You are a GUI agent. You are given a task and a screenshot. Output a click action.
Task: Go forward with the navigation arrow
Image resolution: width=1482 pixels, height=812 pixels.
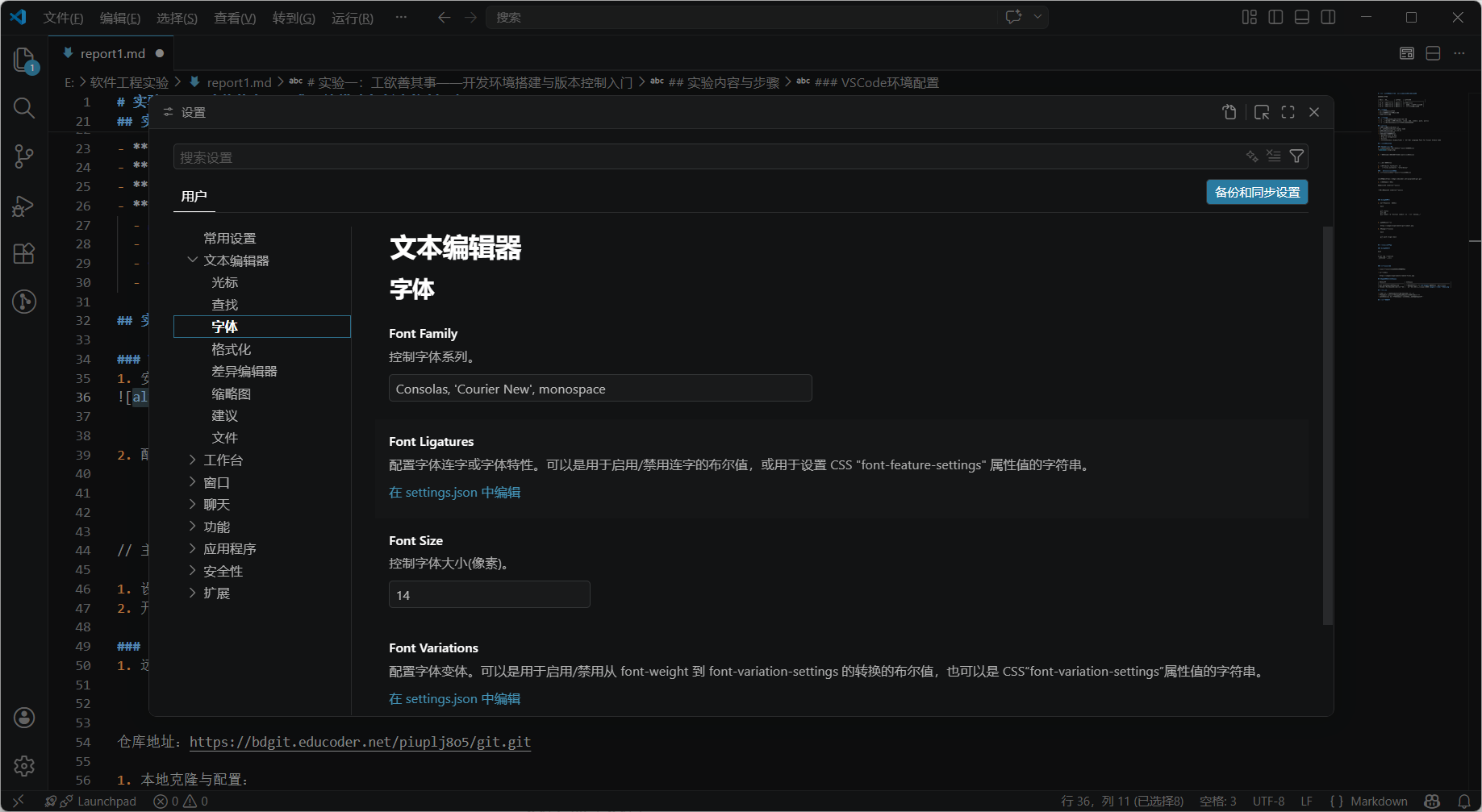[x=470, y=17]
